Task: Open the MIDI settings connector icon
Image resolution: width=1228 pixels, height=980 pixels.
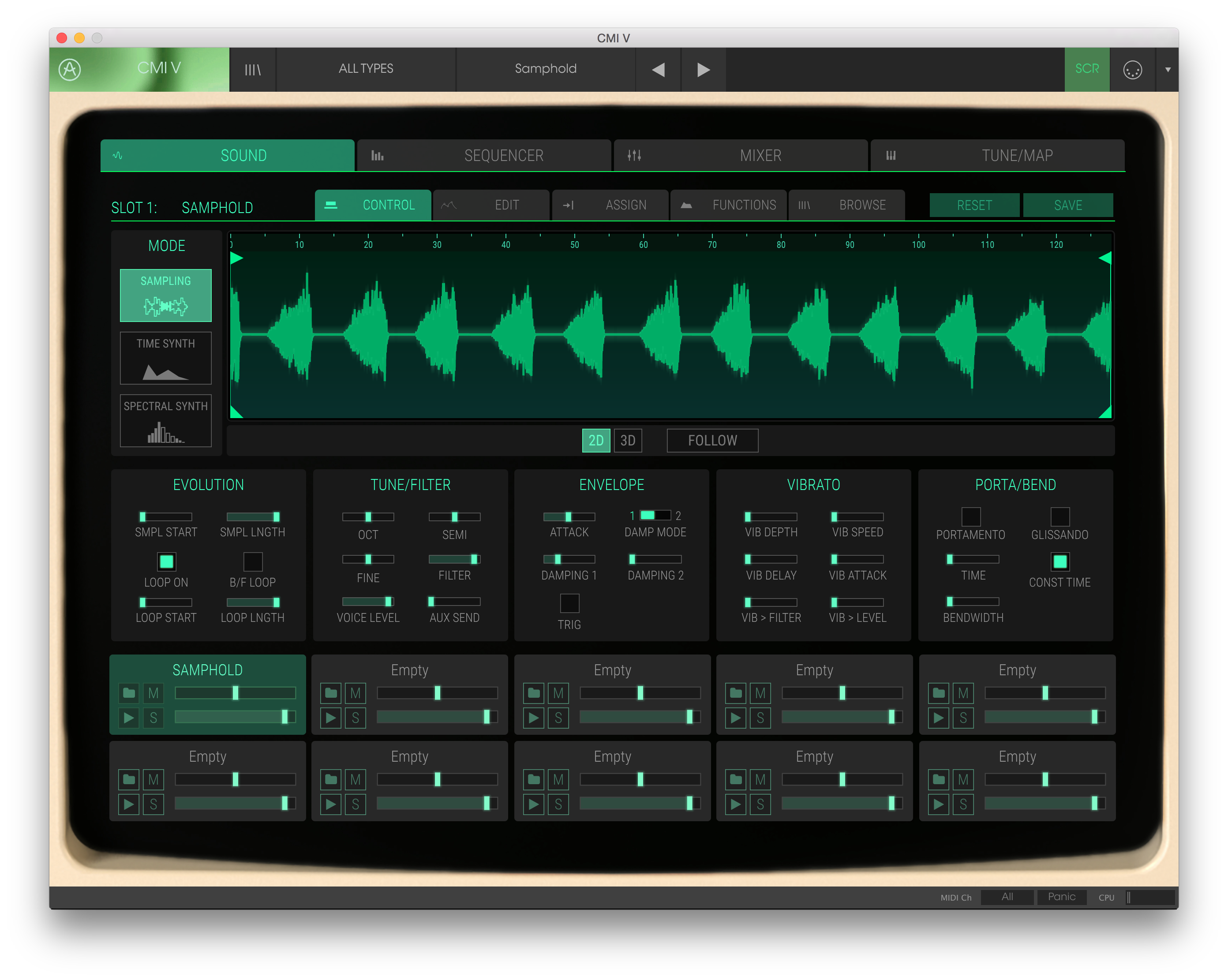Action: tap(1132, 70)
